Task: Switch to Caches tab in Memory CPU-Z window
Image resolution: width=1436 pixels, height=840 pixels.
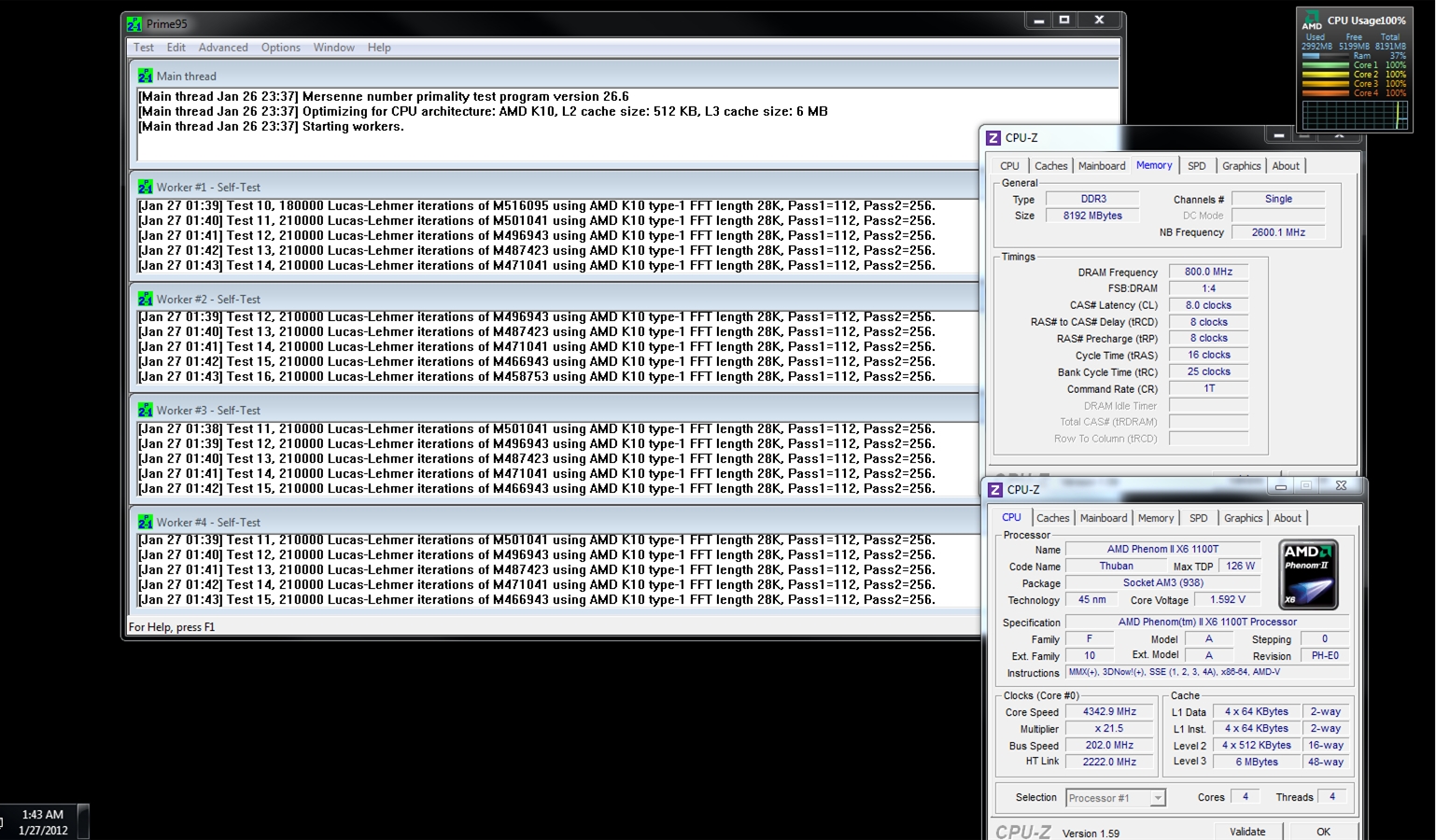Action: point(1050,166)
